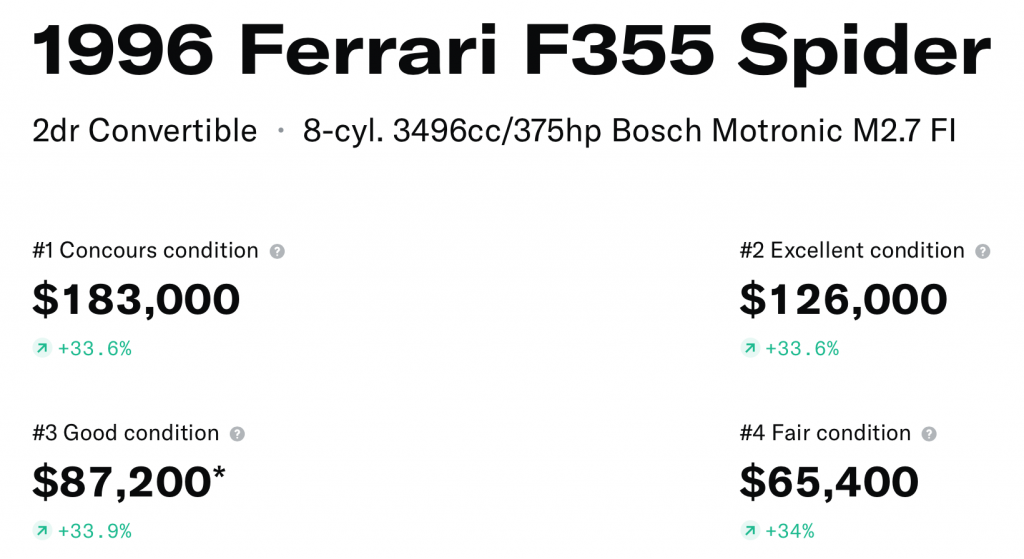
Task: Click the 8-cyl. 3496cc/375hp engine description
Action: tap(629, 131)
